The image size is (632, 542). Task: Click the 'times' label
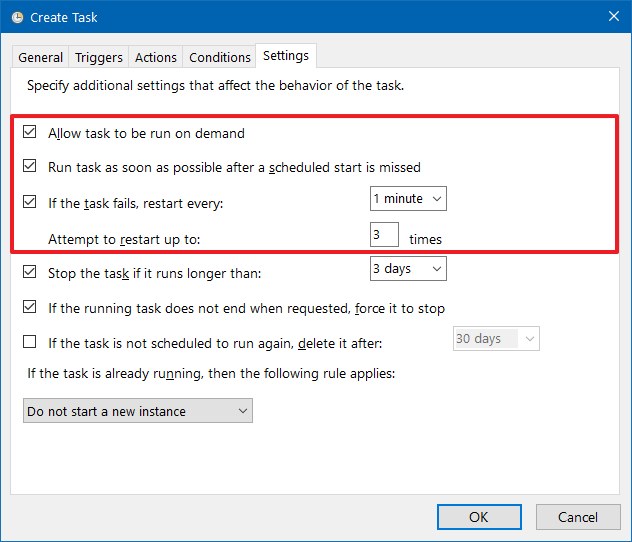coord(426,239)
